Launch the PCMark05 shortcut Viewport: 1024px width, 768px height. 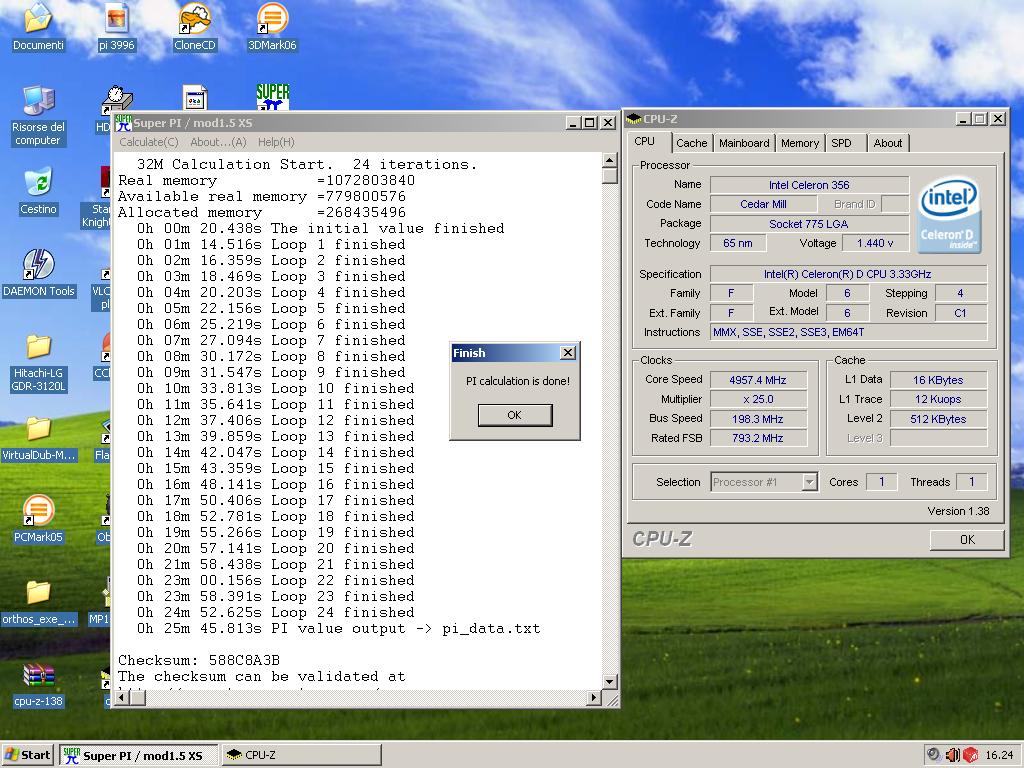coord(39,520)
